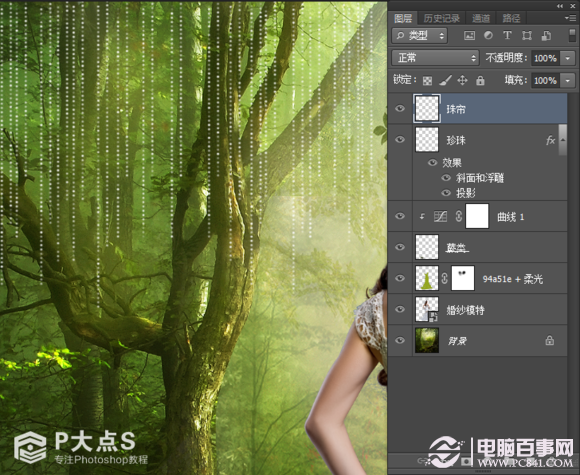Select the 婚纱模特 smart object thumbnail

tap(427, 309)
